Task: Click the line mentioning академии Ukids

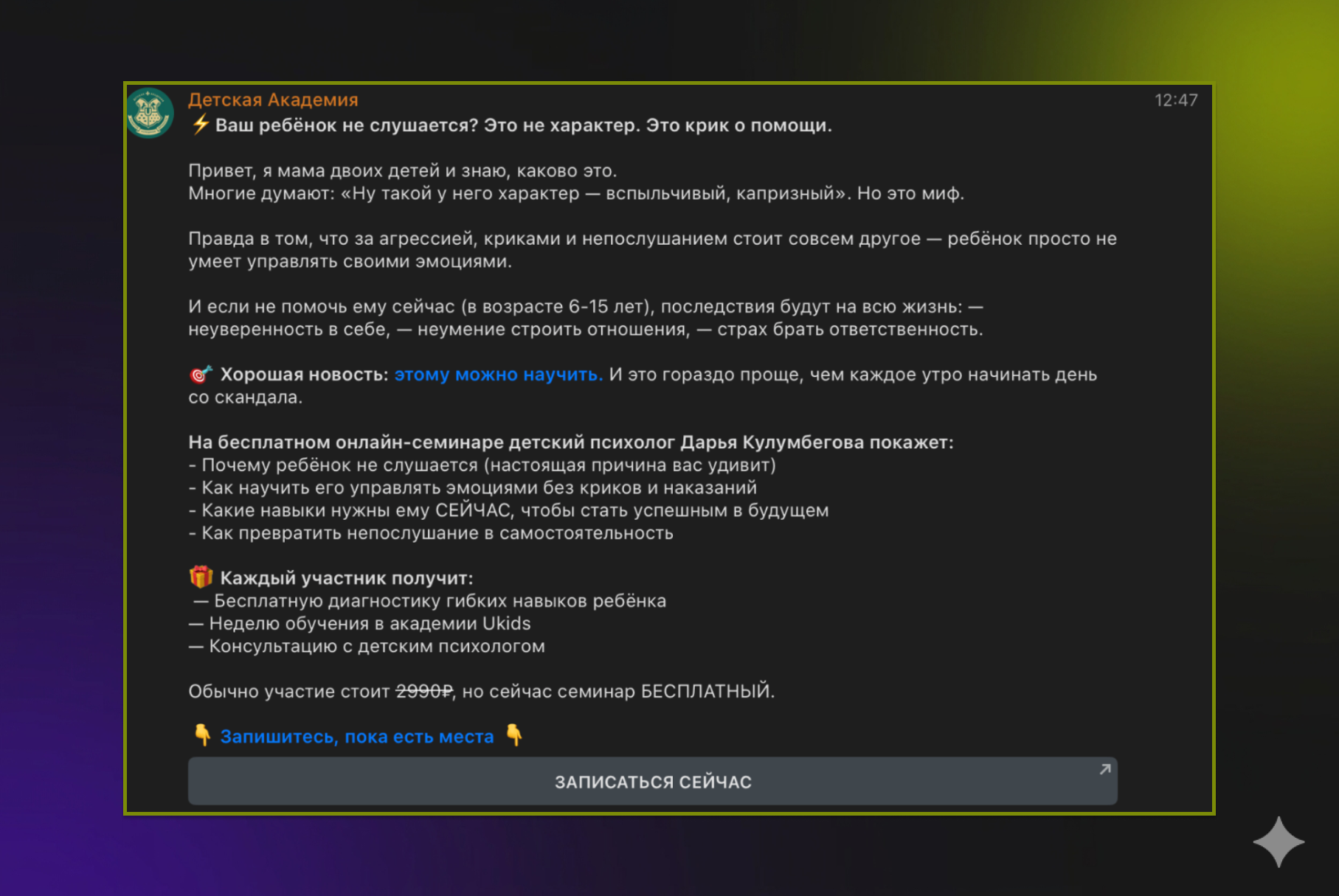Action: coord(369,624)
